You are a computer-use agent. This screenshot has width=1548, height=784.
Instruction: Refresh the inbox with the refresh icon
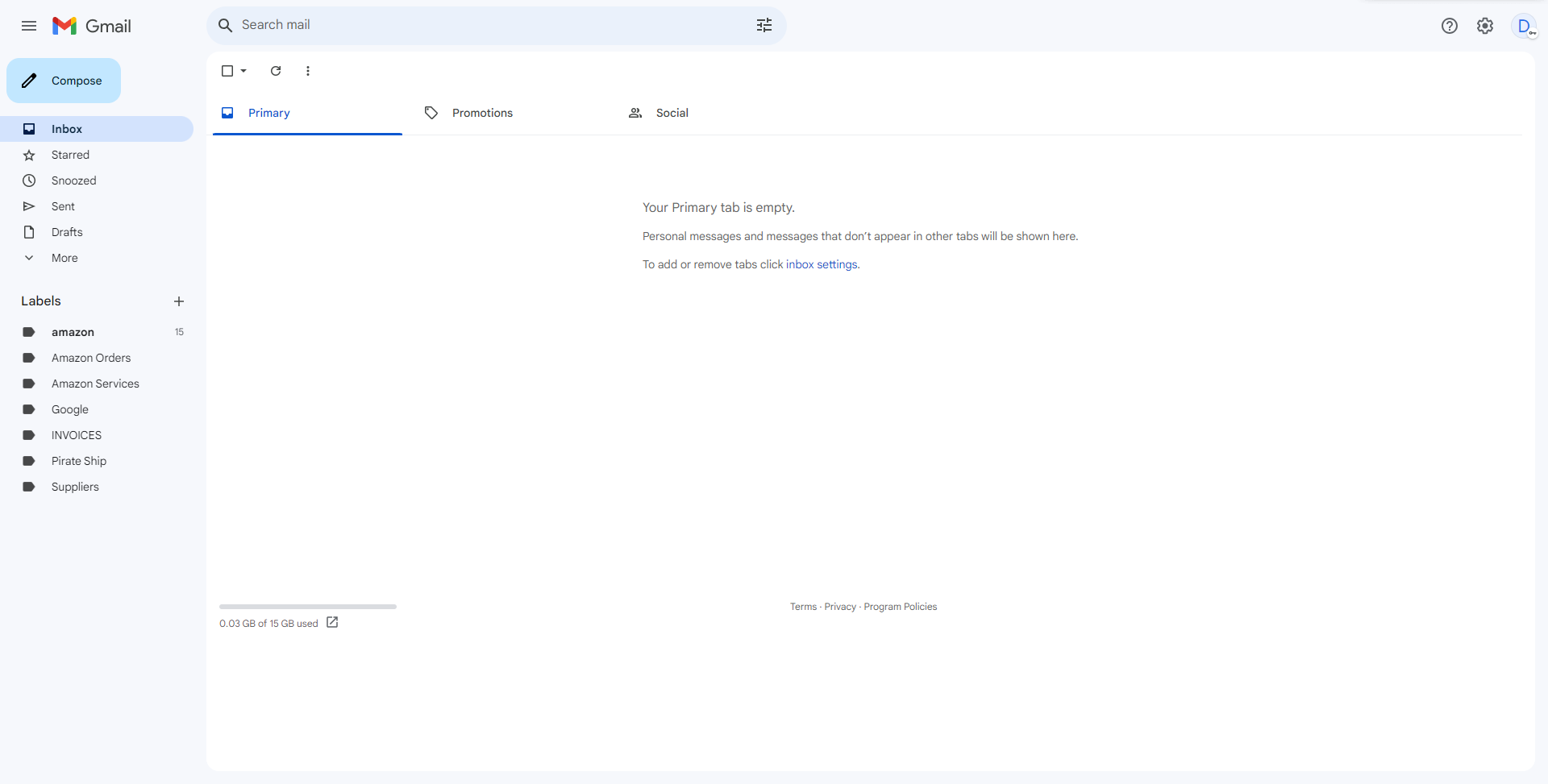click(276, 71)
